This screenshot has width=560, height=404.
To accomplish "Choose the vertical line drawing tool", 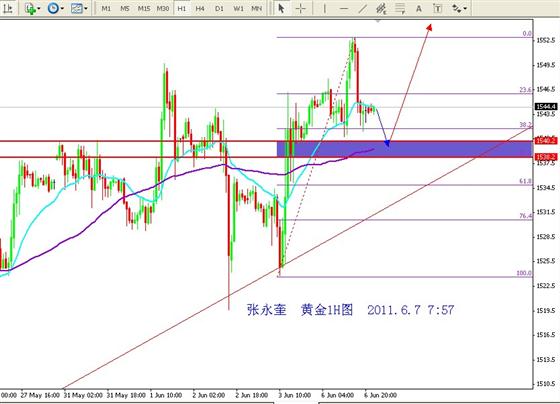I will (x=324, y=8).
